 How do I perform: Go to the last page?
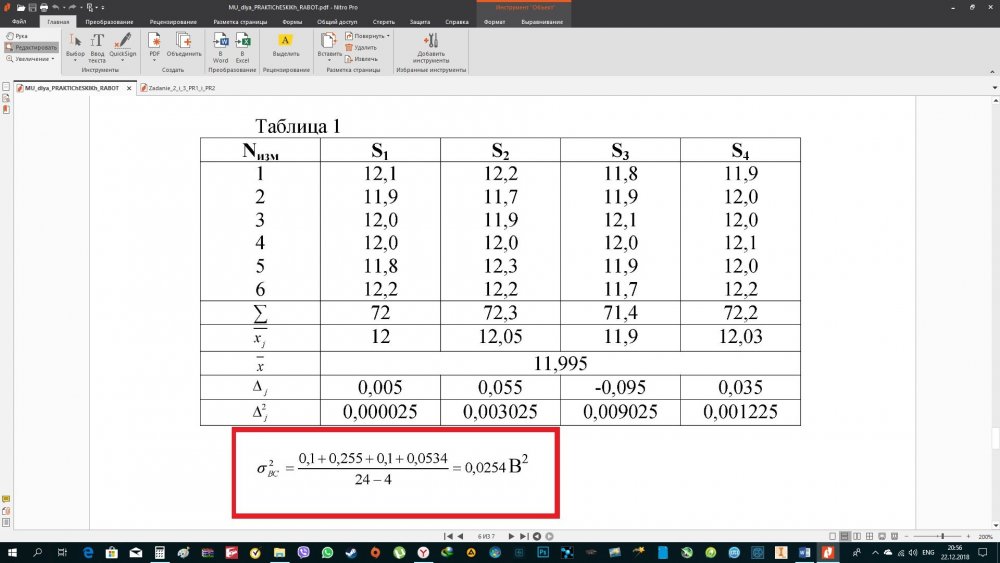tap(524, 536)
